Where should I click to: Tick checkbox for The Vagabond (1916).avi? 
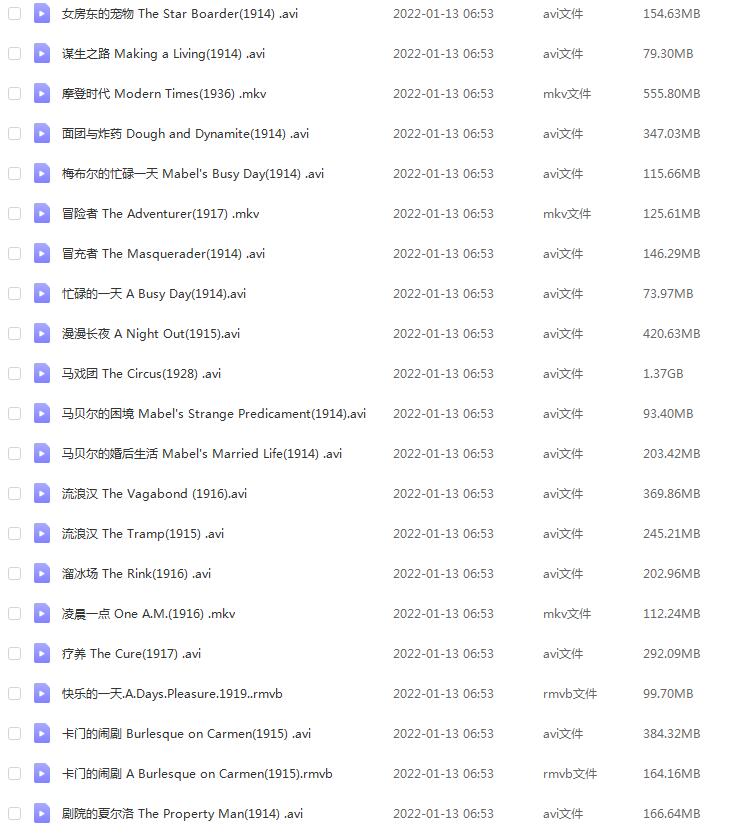coord(15,494)
